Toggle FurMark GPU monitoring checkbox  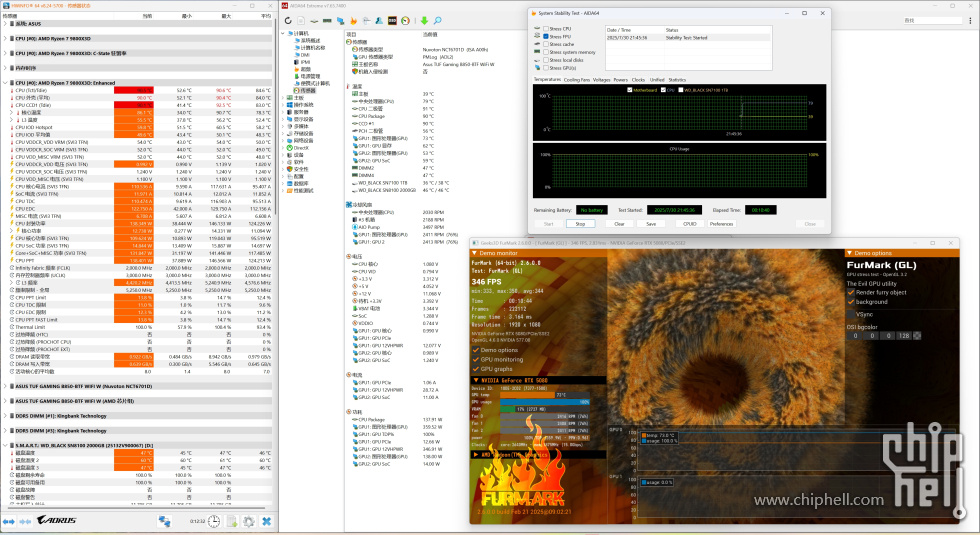476,359
